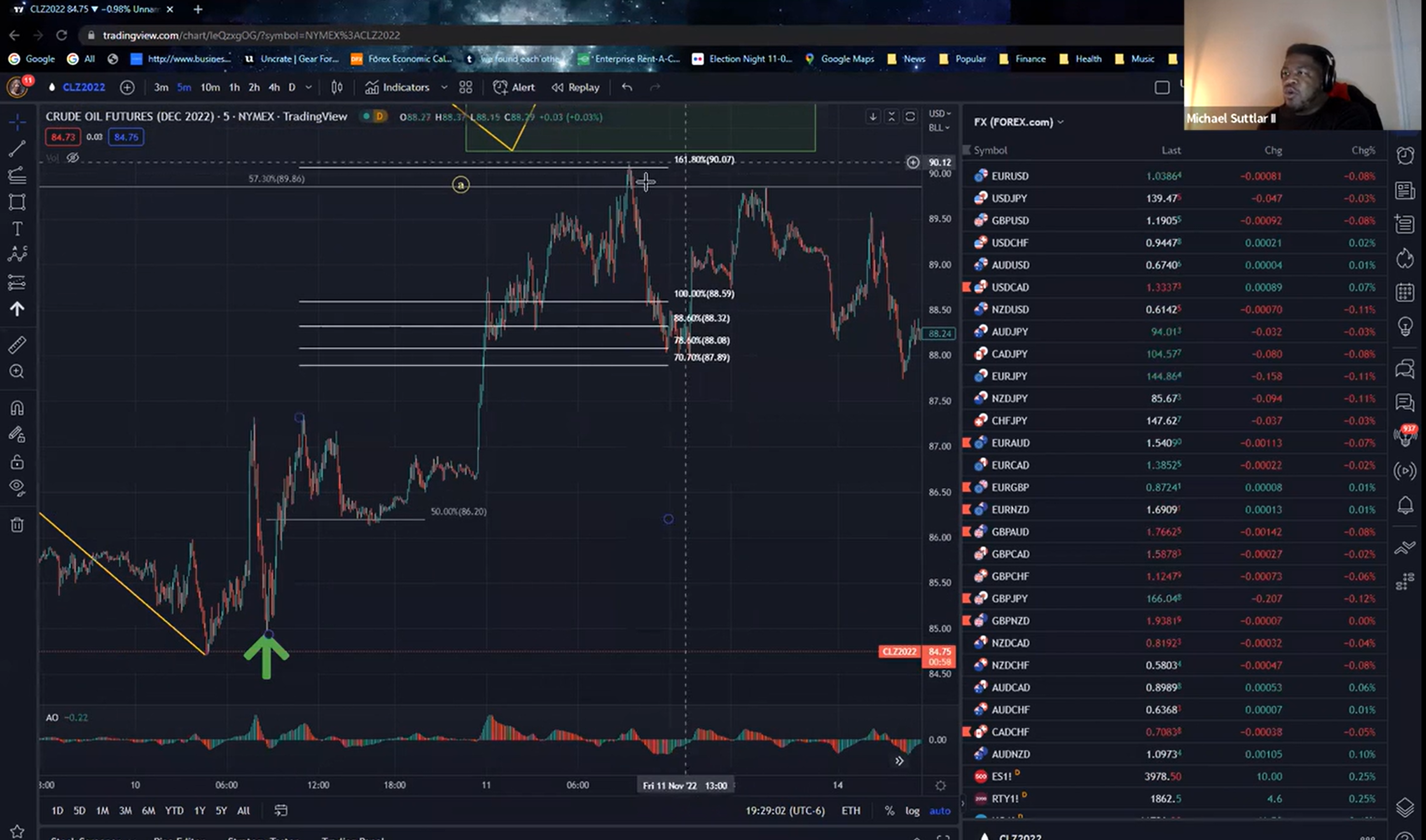Open the Indicators dialog
1426x840 pixels.
coord(397,87)
